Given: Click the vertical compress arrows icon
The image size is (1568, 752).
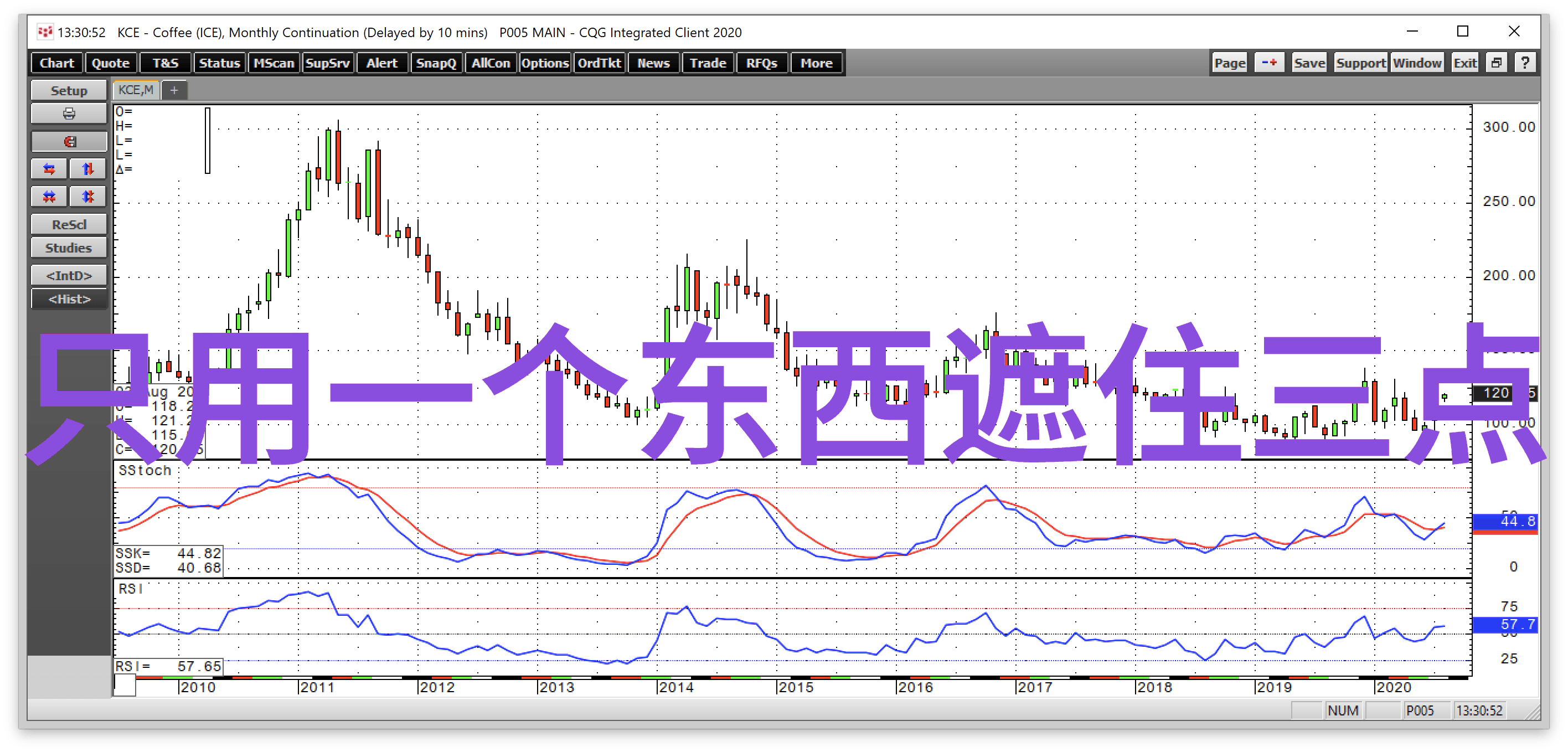Looking at the screenshot, I should (87, 196).
